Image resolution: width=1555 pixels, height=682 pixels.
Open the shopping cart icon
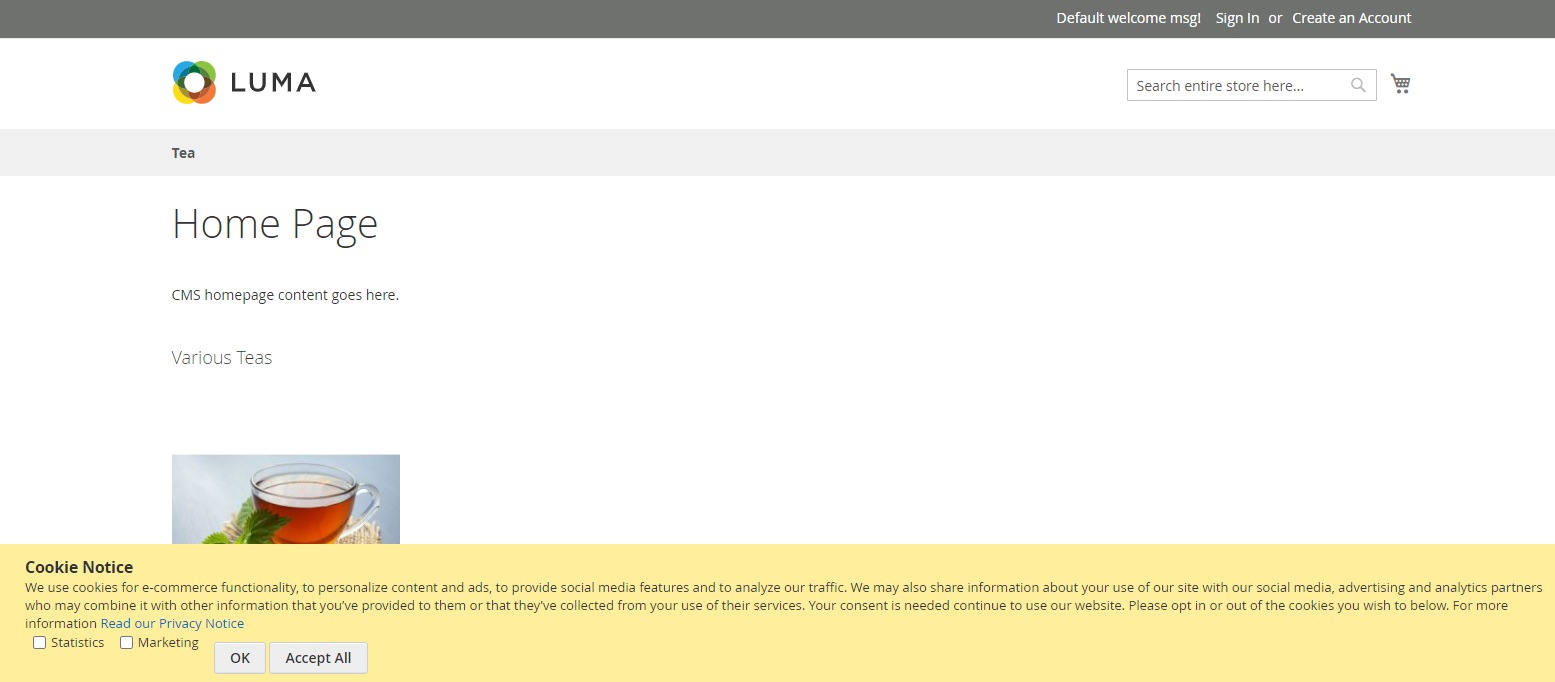[1400, 84]
